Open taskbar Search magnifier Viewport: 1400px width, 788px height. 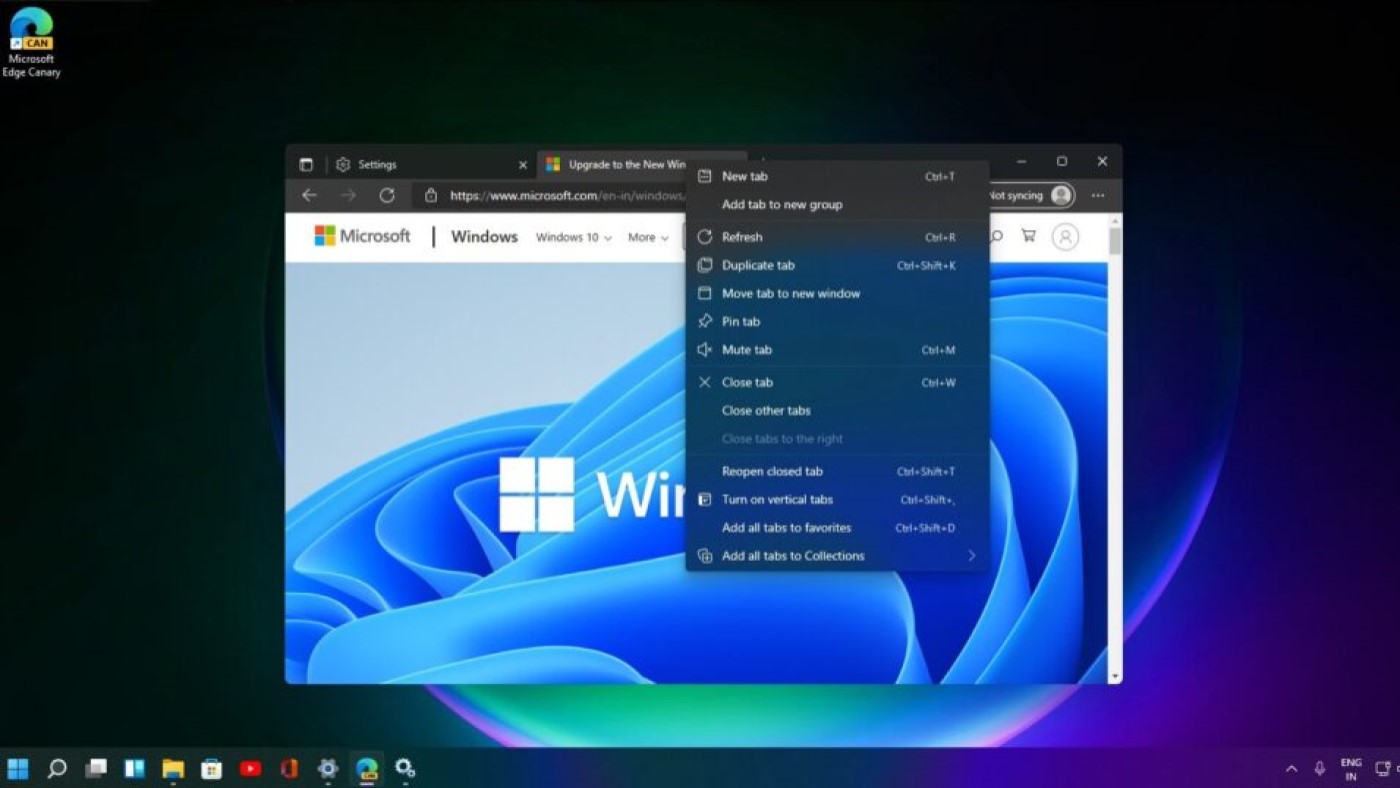pyautogui.click(x=57, y=768)
